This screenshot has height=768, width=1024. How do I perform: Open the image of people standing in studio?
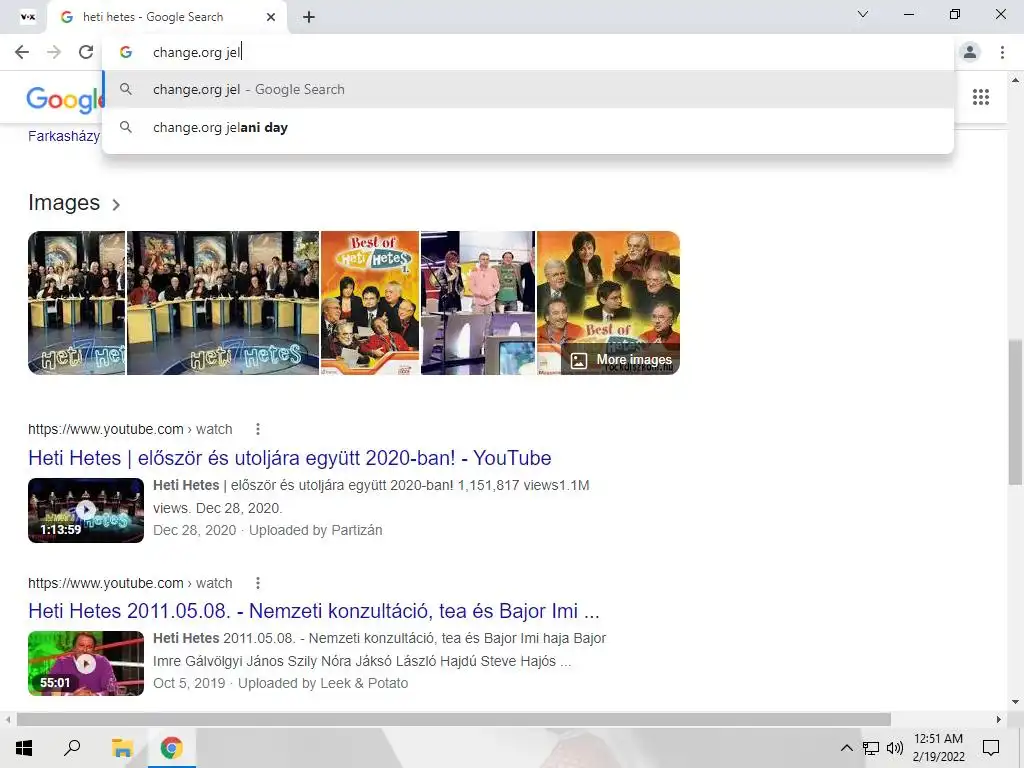coord(477,302)
